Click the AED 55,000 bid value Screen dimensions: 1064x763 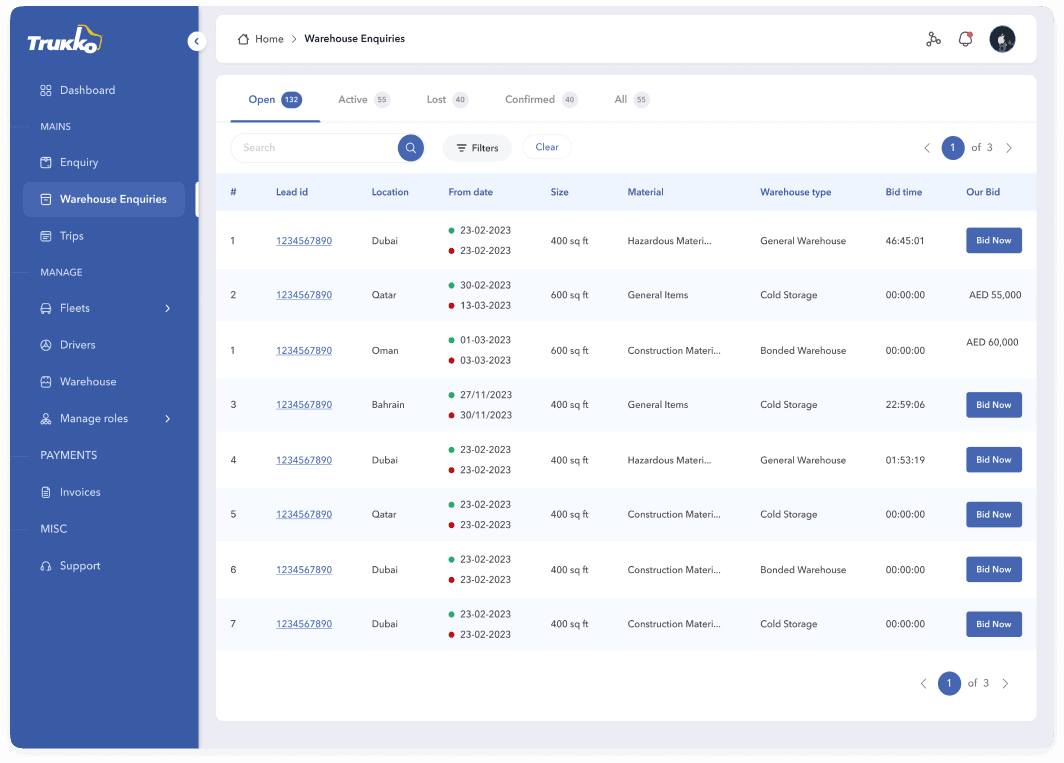coord(995,295)
